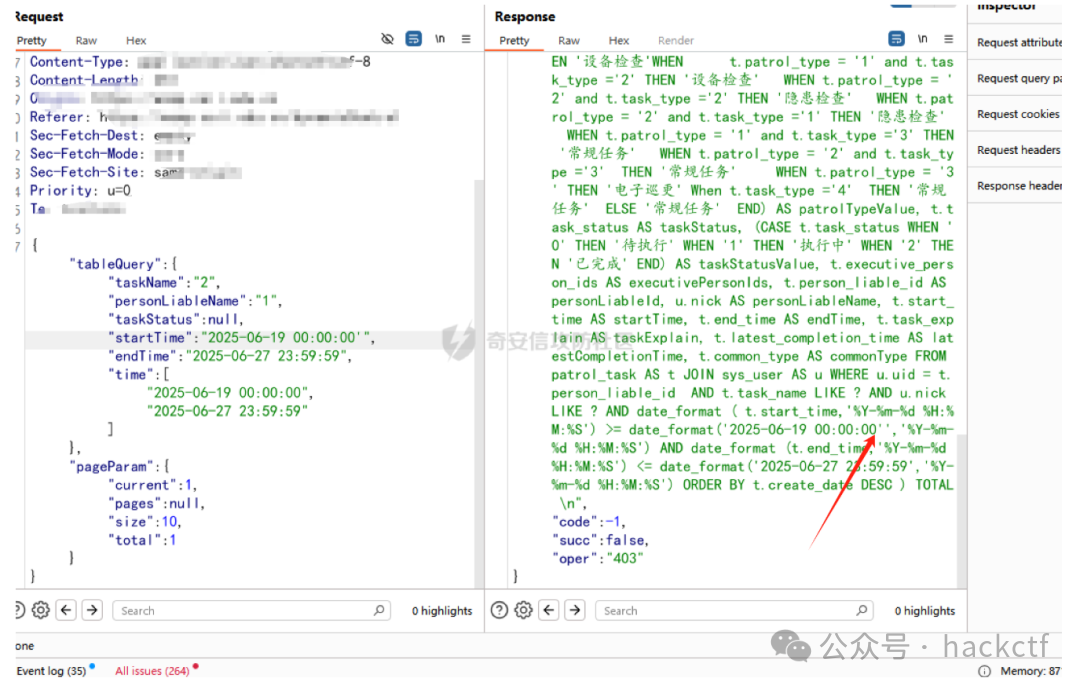The width and height of the screenshot is (1080, 689).
Task: Switch Response view to Hex tab
Action: 619,40
